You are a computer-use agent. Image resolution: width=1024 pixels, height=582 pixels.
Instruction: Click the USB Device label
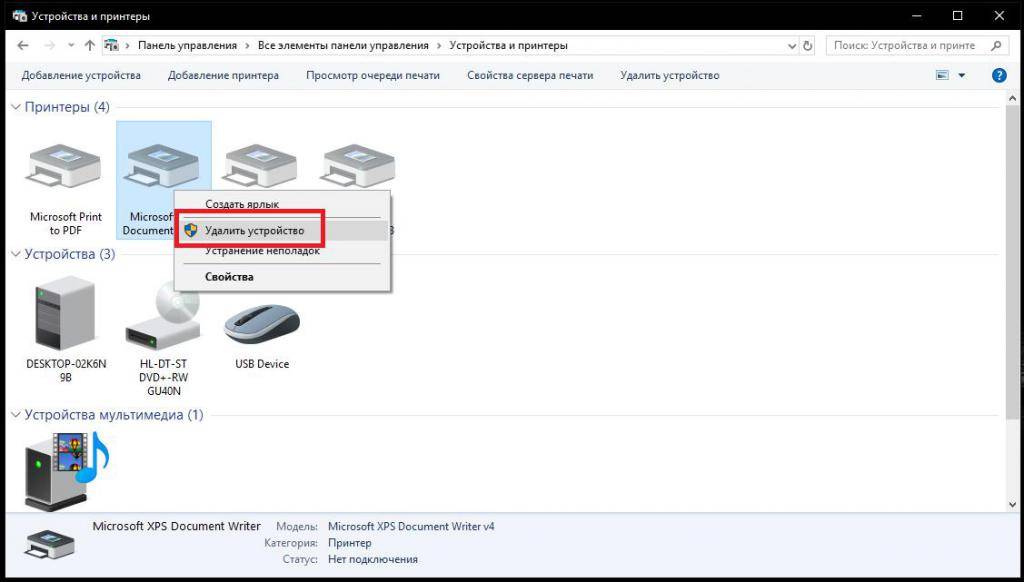point(262,364)
